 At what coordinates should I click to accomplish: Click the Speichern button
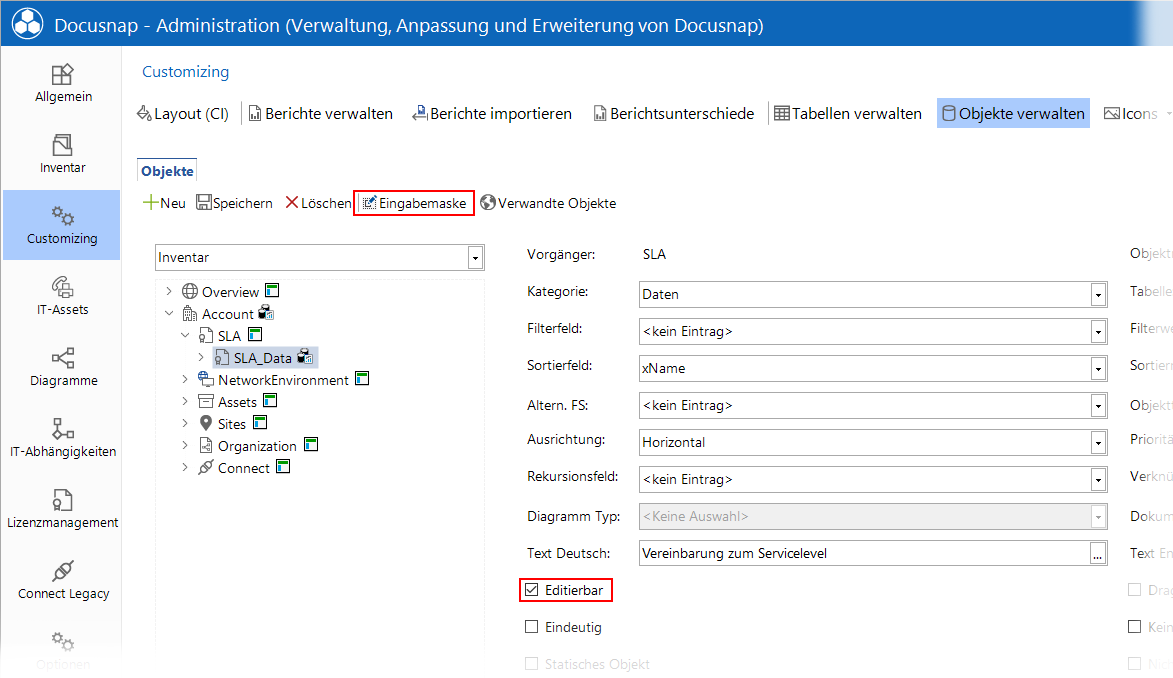click(234, 203)
